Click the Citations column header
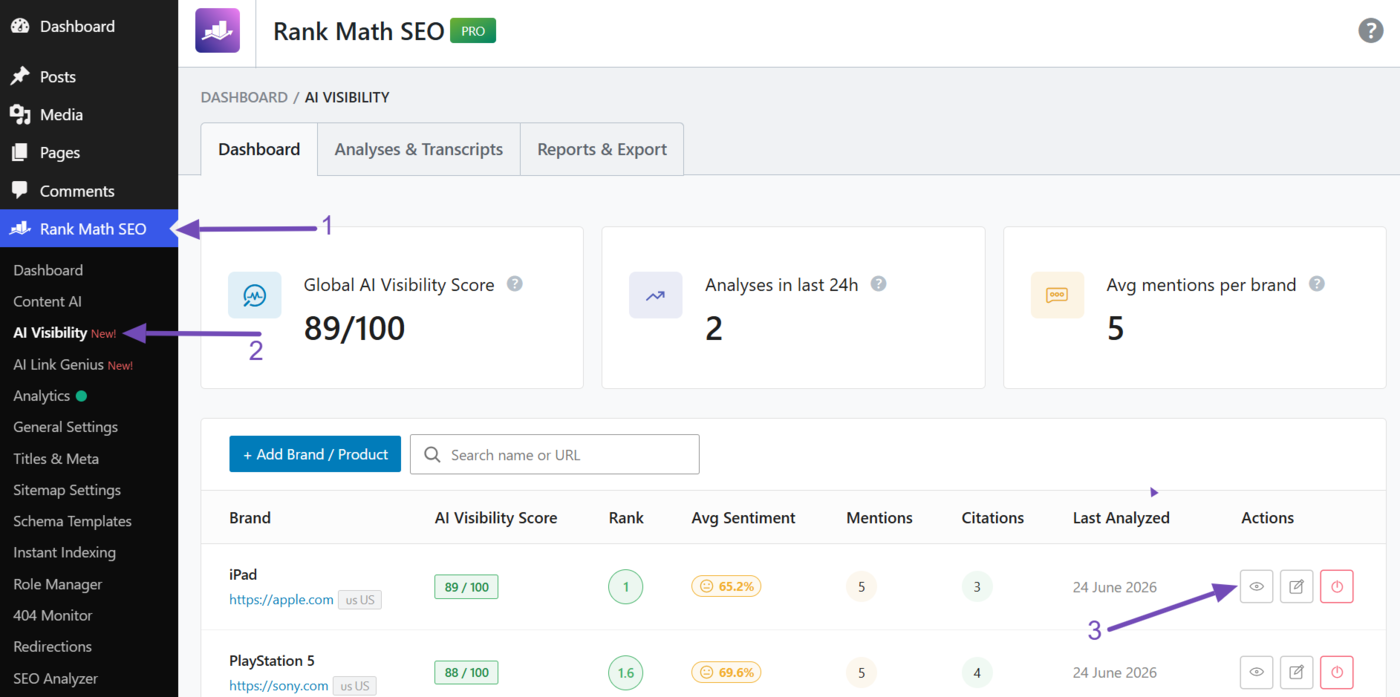This screenshot has width=1400, height=697. pyautogui.click(x=993, y=518)
